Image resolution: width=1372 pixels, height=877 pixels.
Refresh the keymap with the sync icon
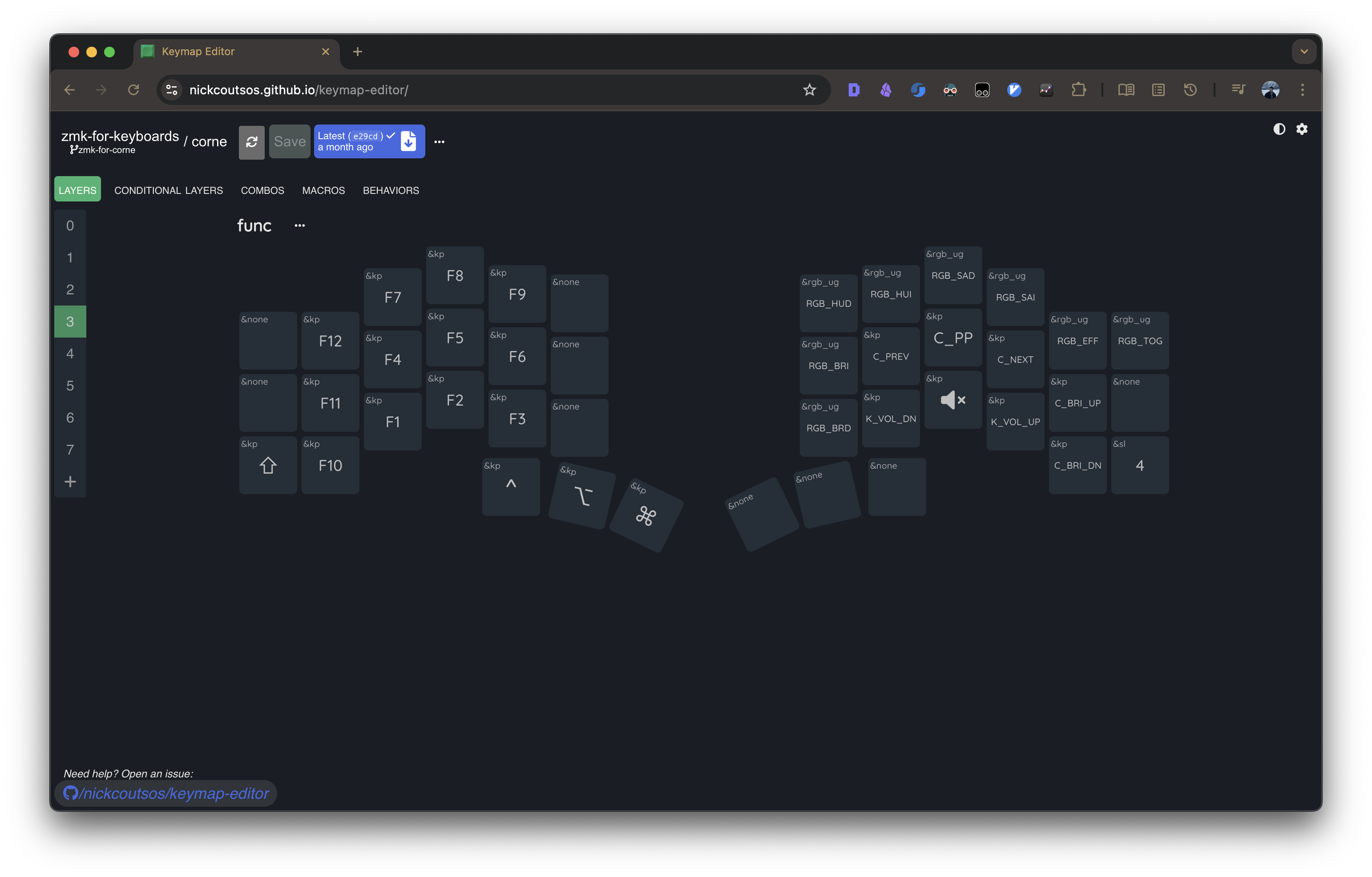[251, 141]
